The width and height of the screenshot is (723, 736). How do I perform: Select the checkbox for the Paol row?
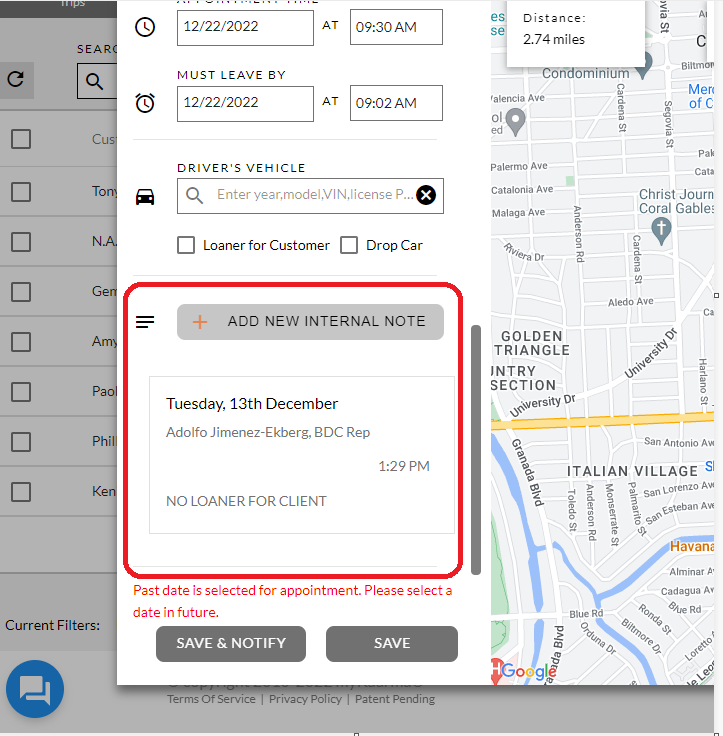point(21,392)
